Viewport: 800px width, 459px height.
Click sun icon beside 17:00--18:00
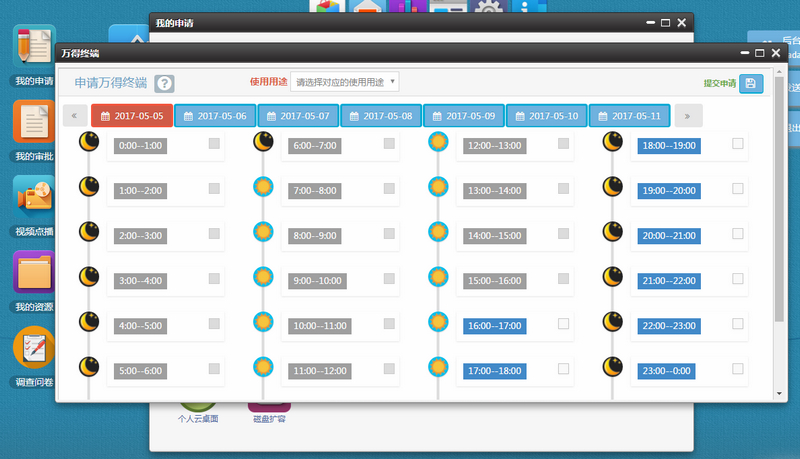438,367
